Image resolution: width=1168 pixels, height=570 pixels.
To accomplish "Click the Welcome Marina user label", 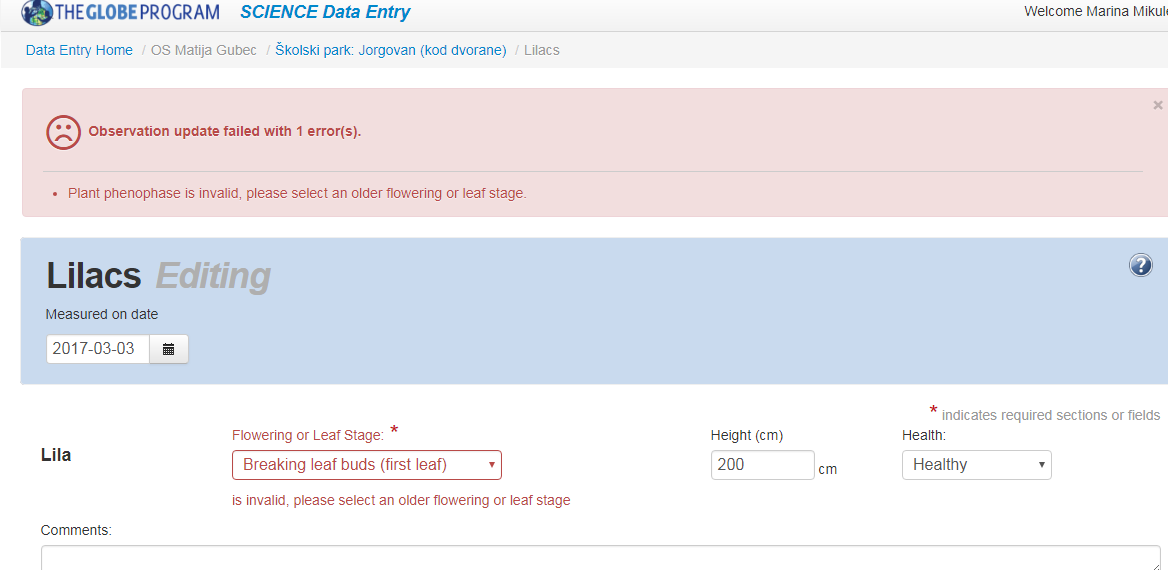I will (x=1095, y=11).
